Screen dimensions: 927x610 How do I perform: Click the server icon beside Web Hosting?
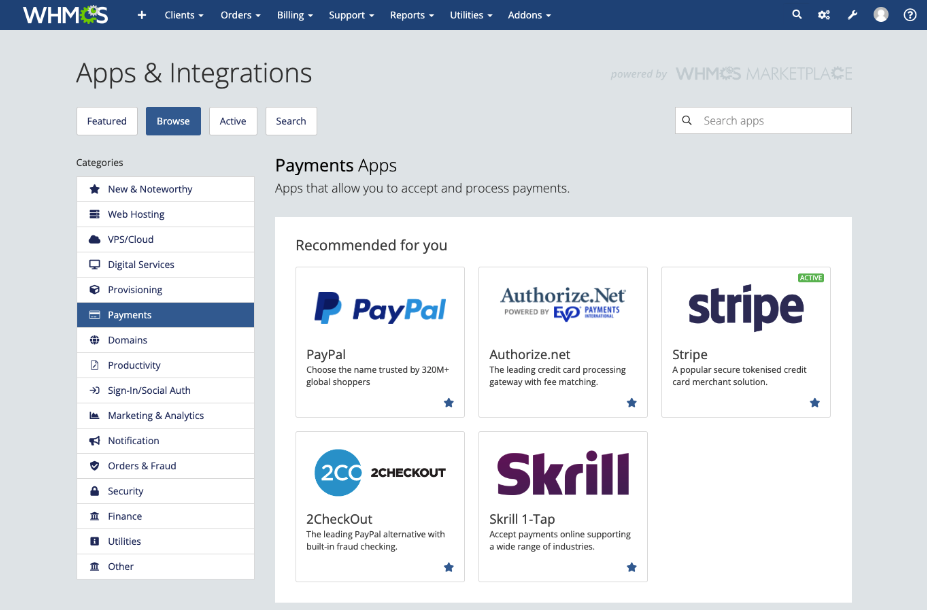point(94,214)
